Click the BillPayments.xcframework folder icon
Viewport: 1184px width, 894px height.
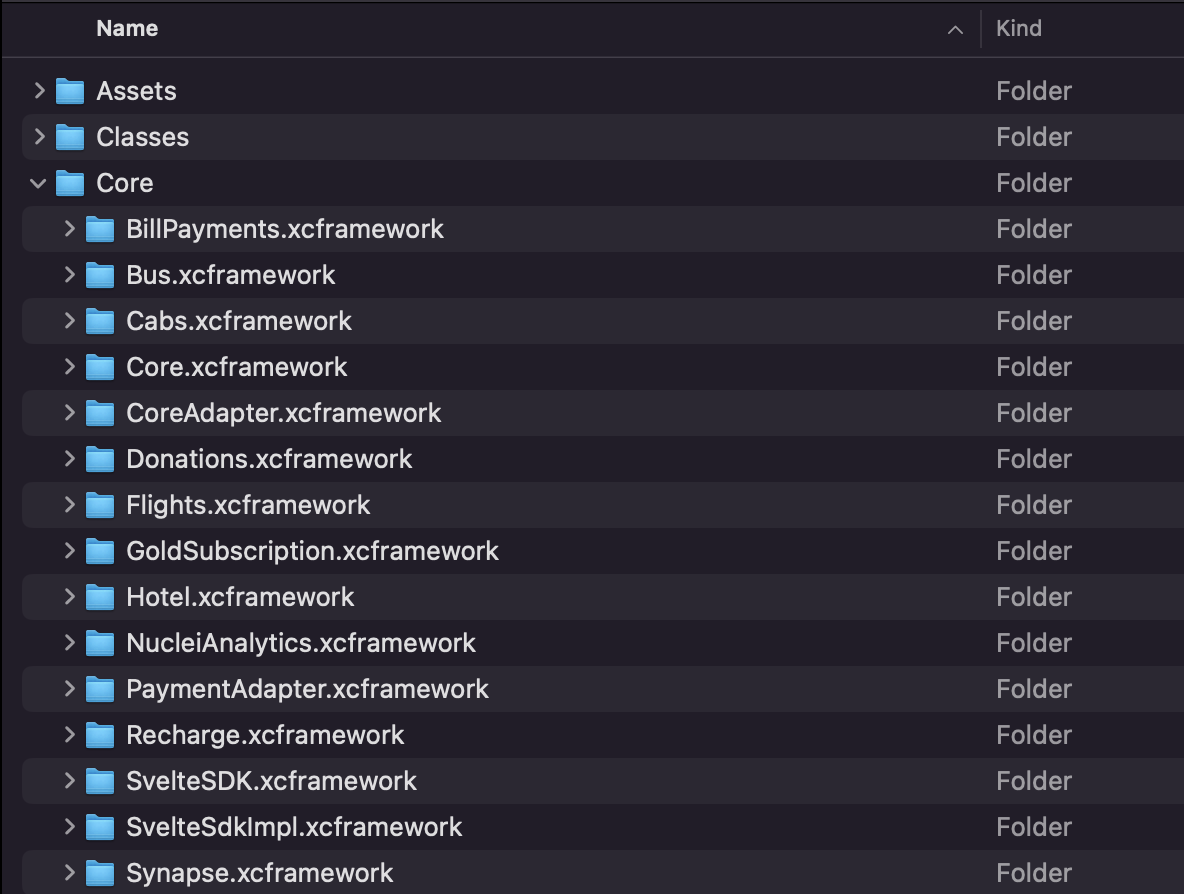pyautogui.click(x=100, y=229)
